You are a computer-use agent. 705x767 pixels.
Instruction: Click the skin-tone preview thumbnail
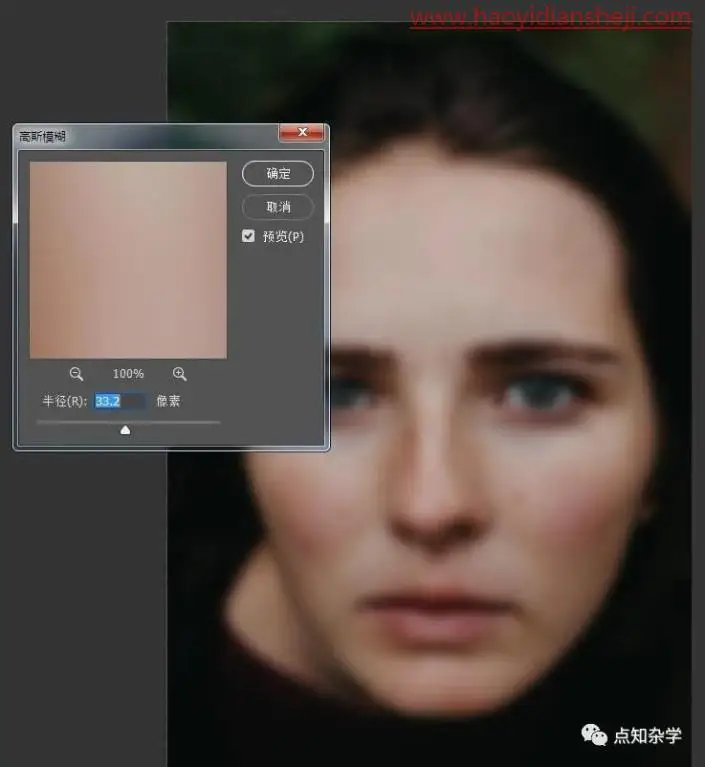[128, 260]
